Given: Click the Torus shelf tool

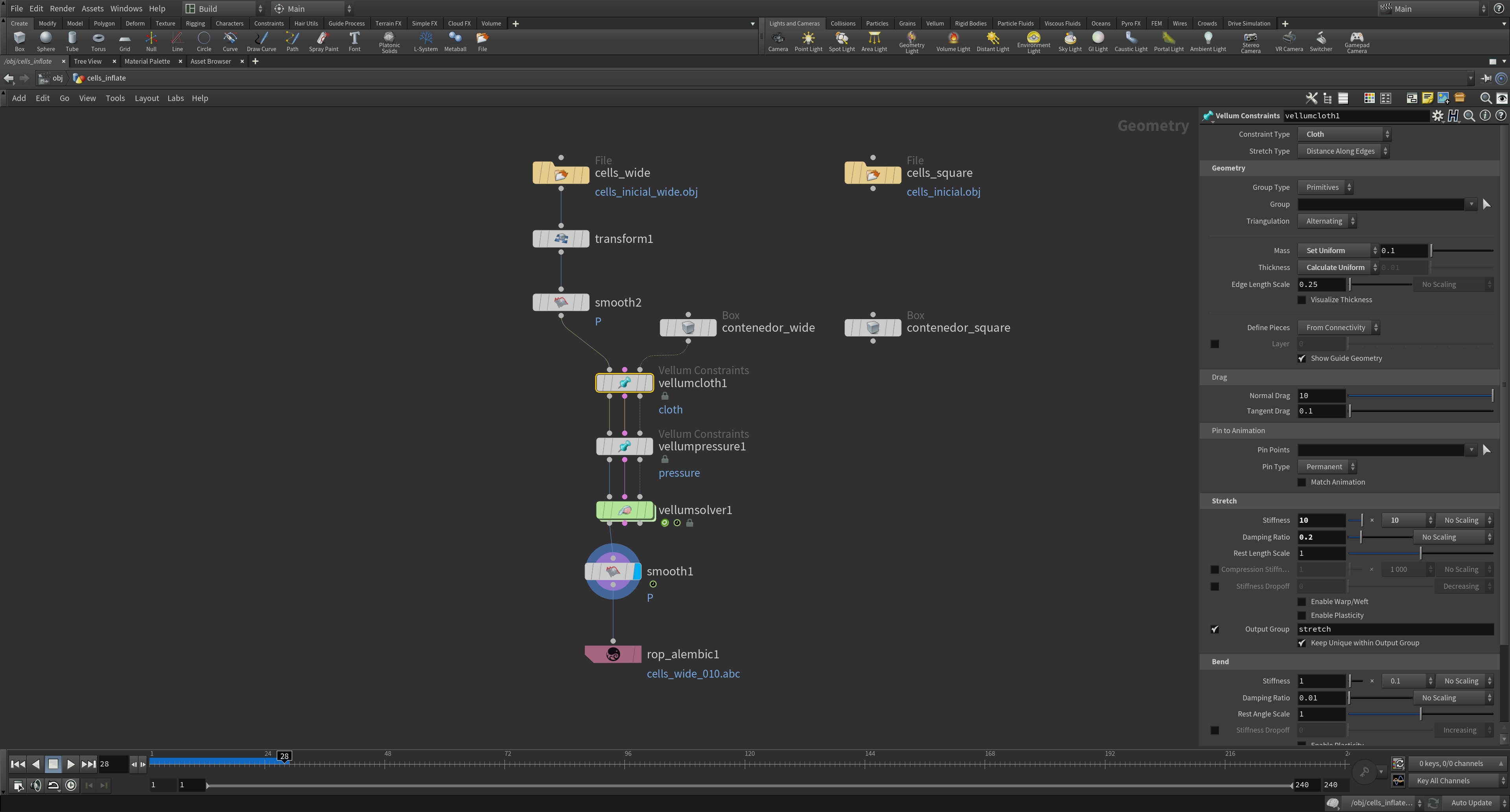Looking at the screenshot, I should (98, 41).
